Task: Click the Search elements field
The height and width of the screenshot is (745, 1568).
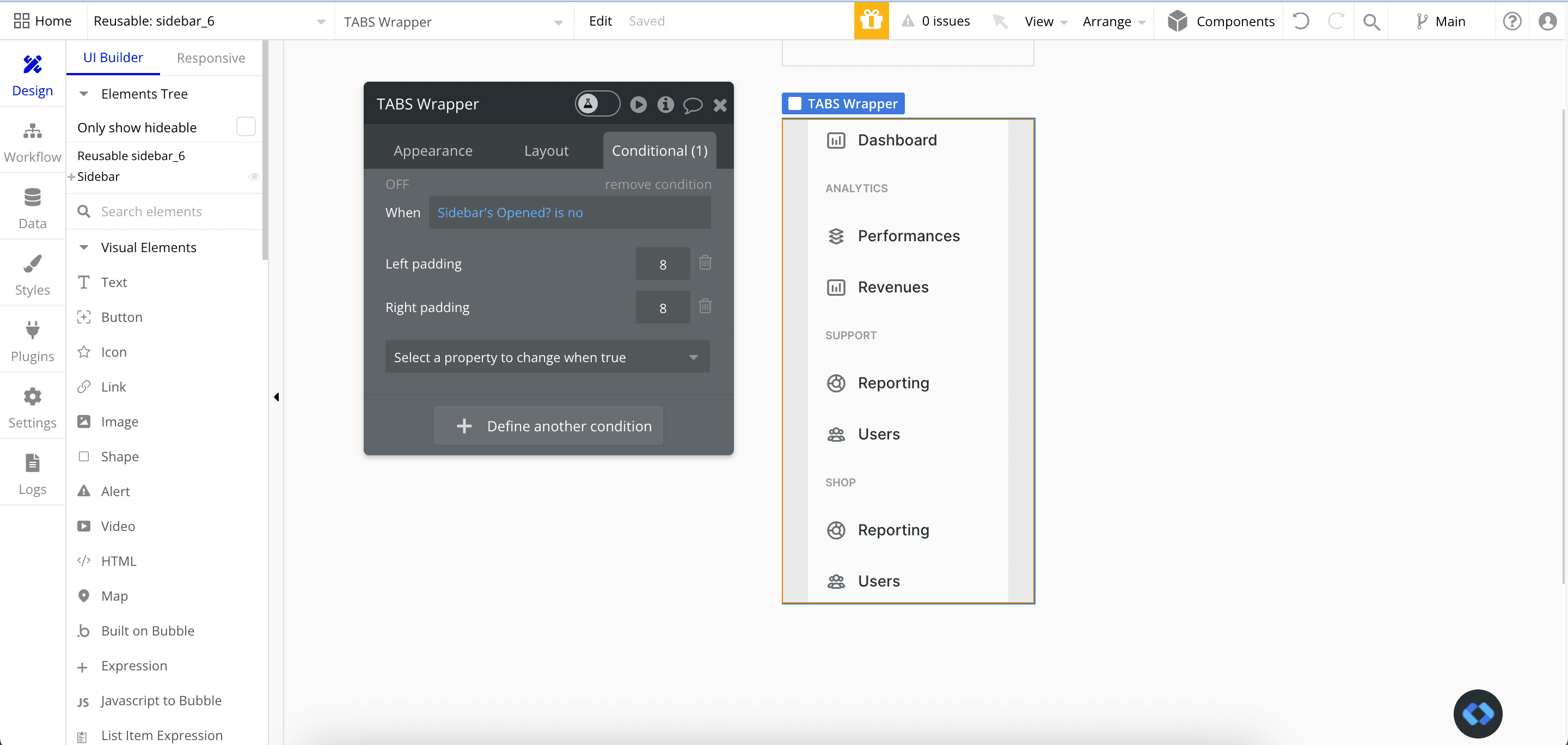Action: click(x=164, y=212)
